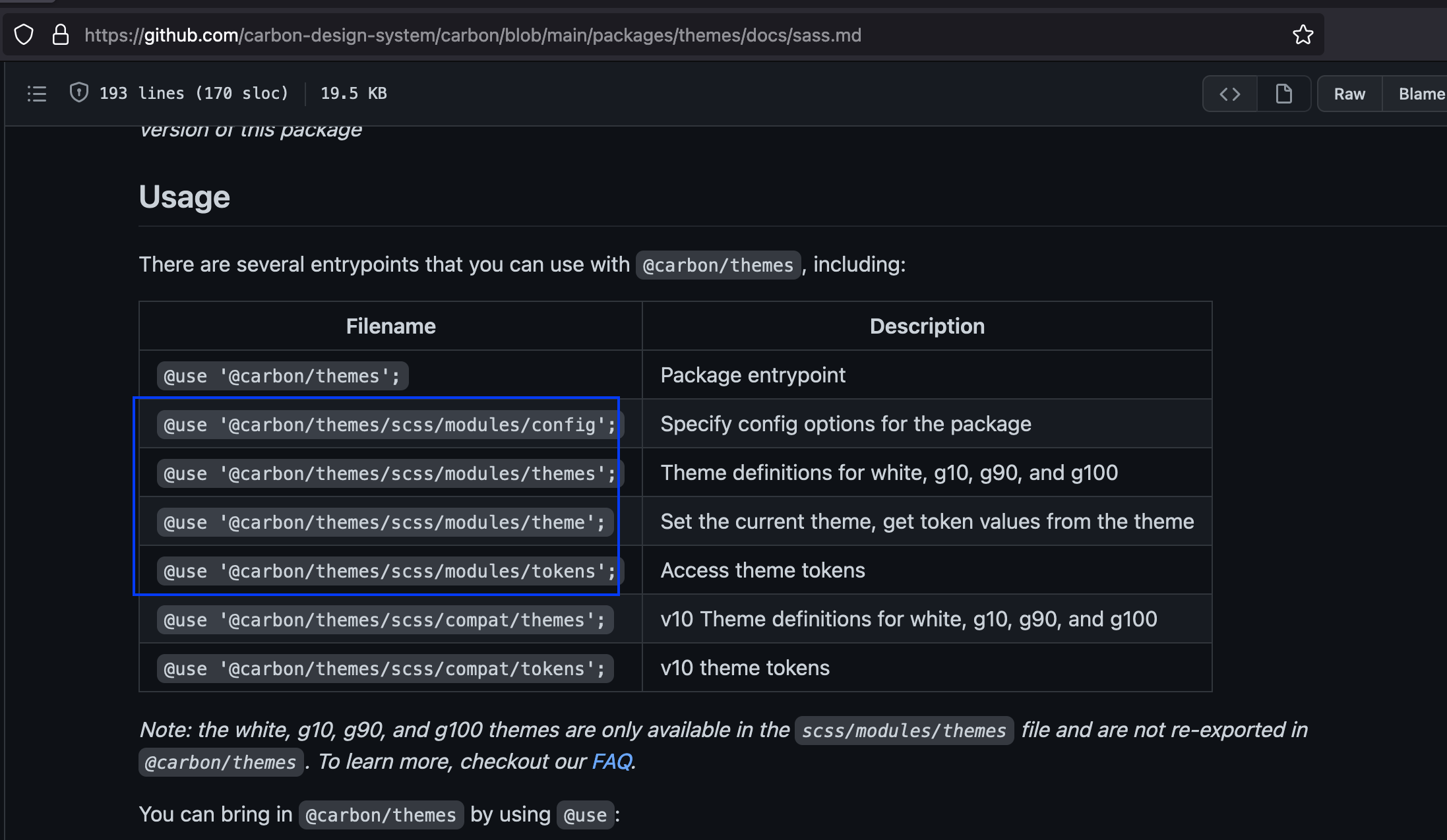Click the Filename column header
The height and width of the screenshot is (840, 1447).
390,326
